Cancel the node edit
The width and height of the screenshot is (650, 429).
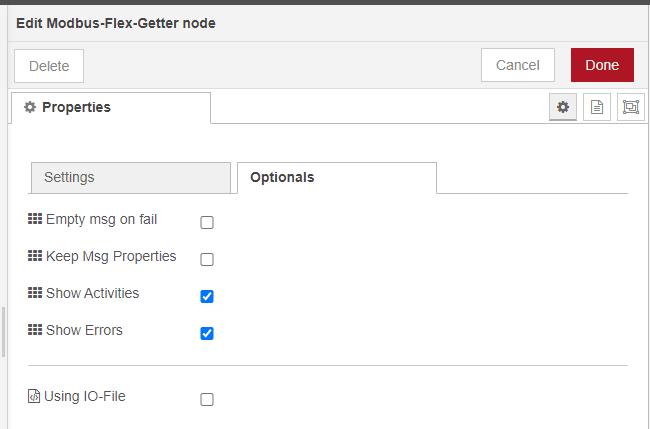click(x=518, y=65)
